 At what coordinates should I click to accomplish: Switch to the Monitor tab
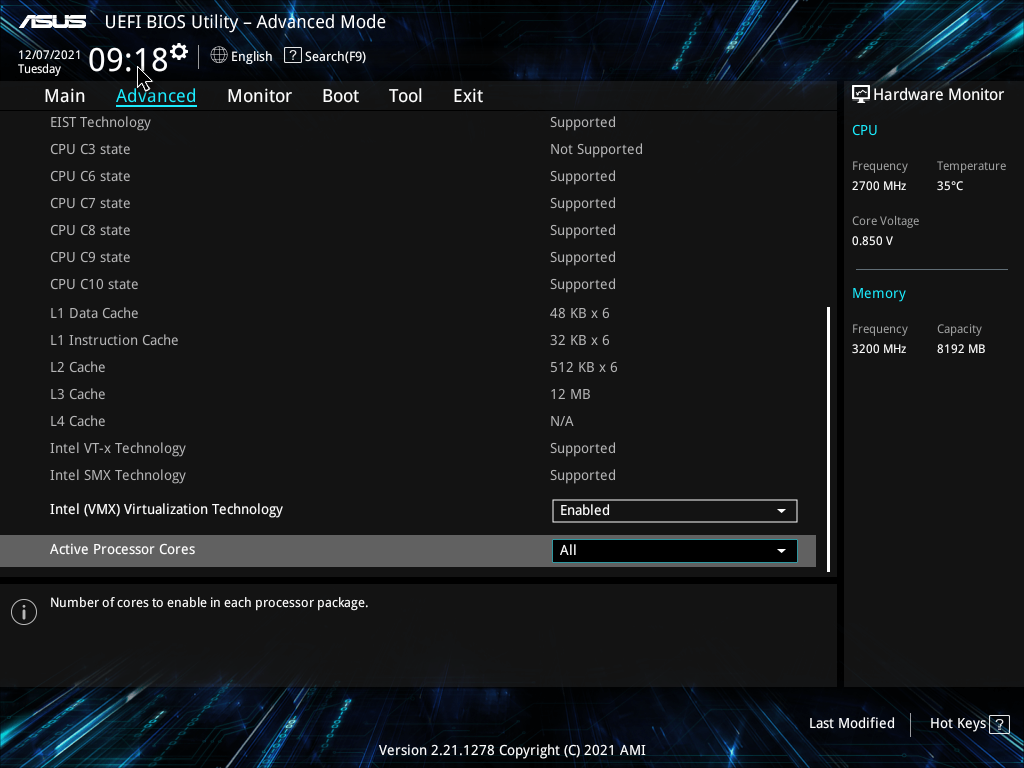click(259, 95)
